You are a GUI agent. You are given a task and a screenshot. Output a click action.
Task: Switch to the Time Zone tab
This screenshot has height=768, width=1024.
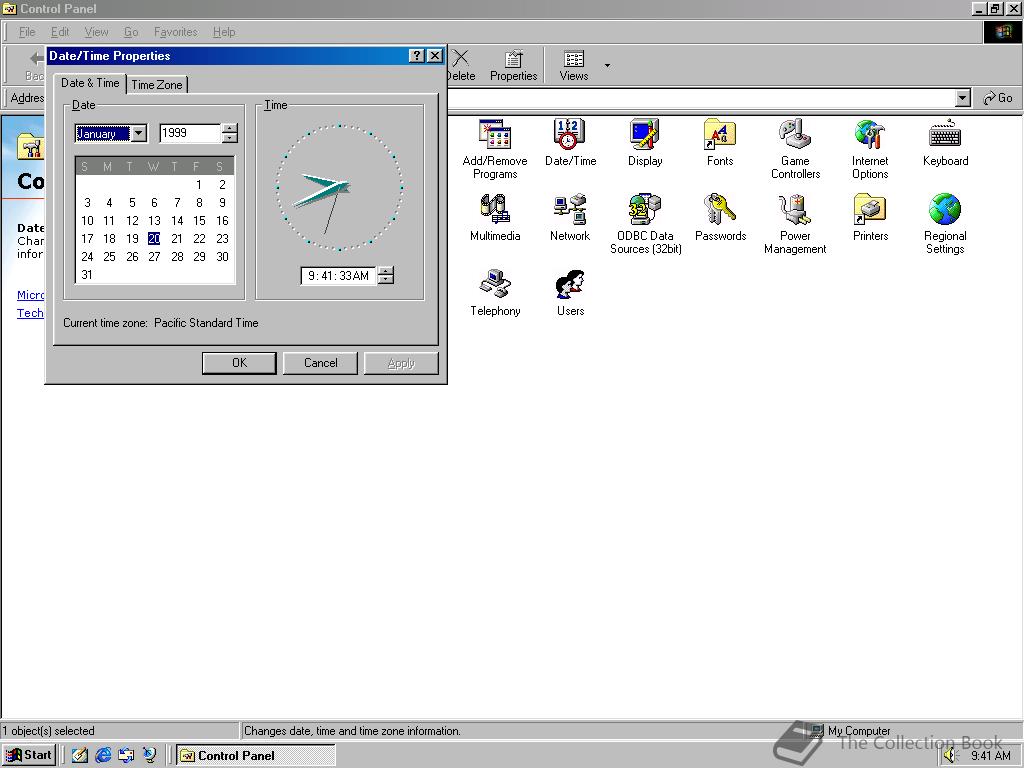click(157, 85)
